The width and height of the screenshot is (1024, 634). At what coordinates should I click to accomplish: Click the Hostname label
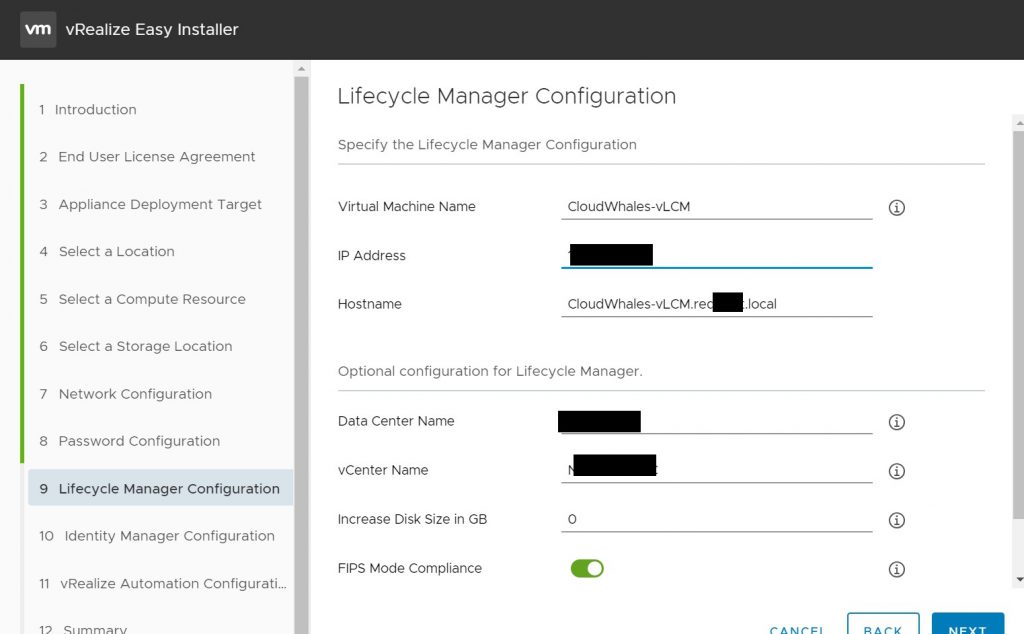[370, 304]
